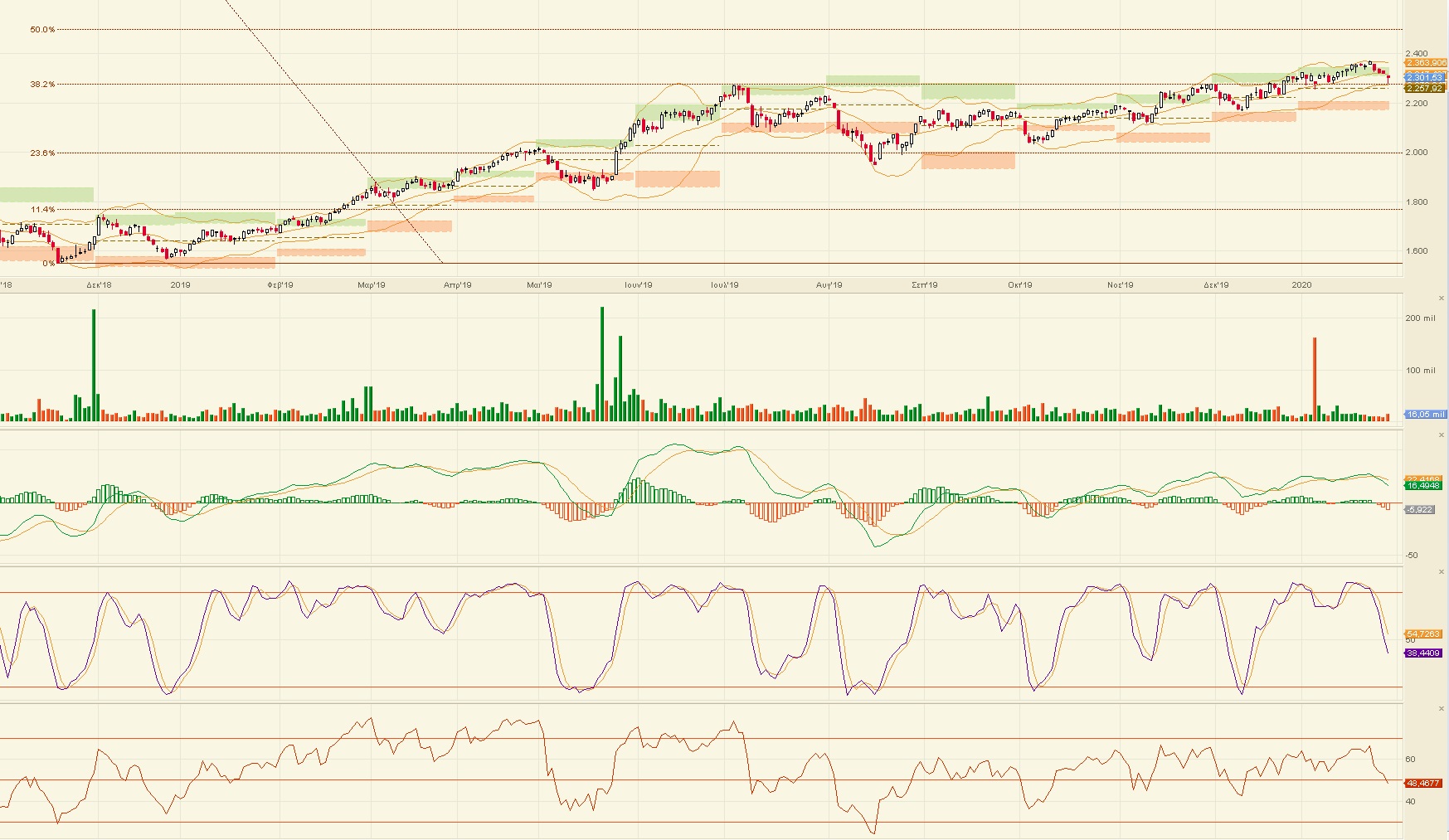
Task: Click the 50.0% Fibonacci level label
Action: point(42,30)
